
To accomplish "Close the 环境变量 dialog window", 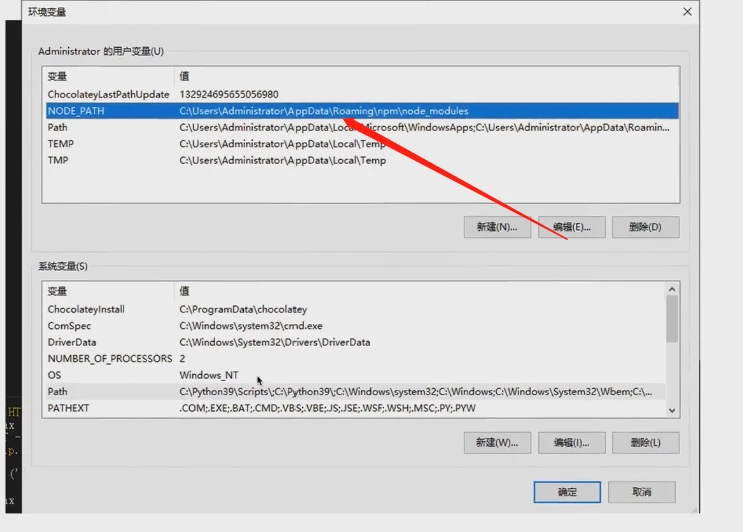I will click(687, 11).
